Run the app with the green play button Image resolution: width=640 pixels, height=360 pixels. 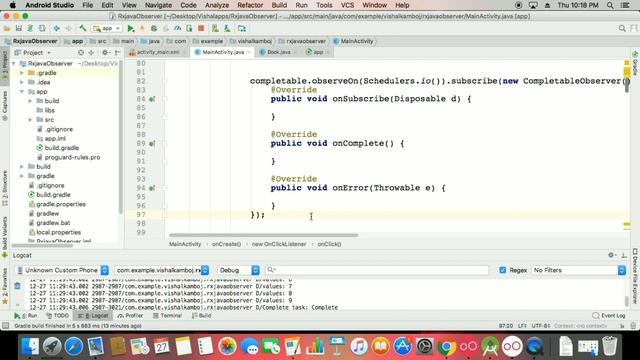coord(131,29)
